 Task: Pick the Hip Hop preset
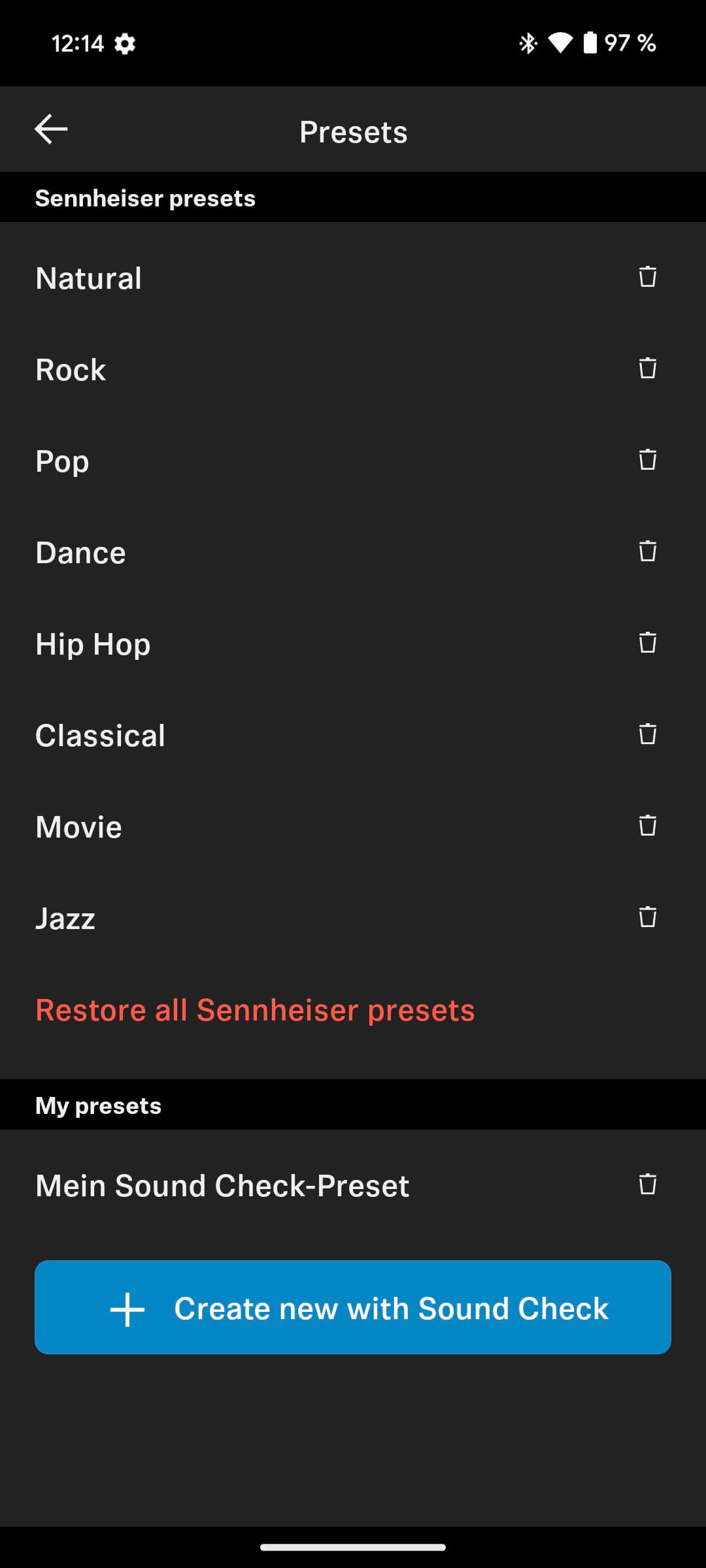click(93, 644)
